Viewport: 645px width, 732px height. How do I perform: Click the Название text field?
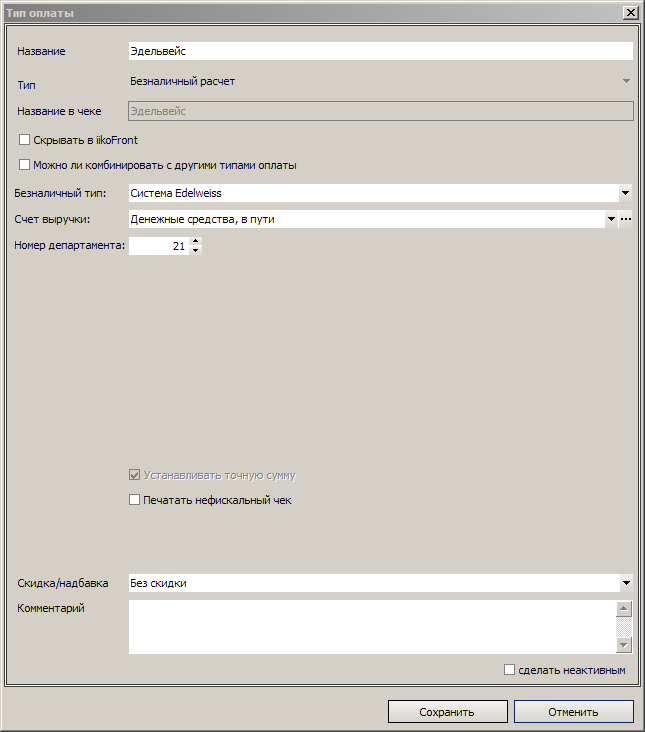381,51
